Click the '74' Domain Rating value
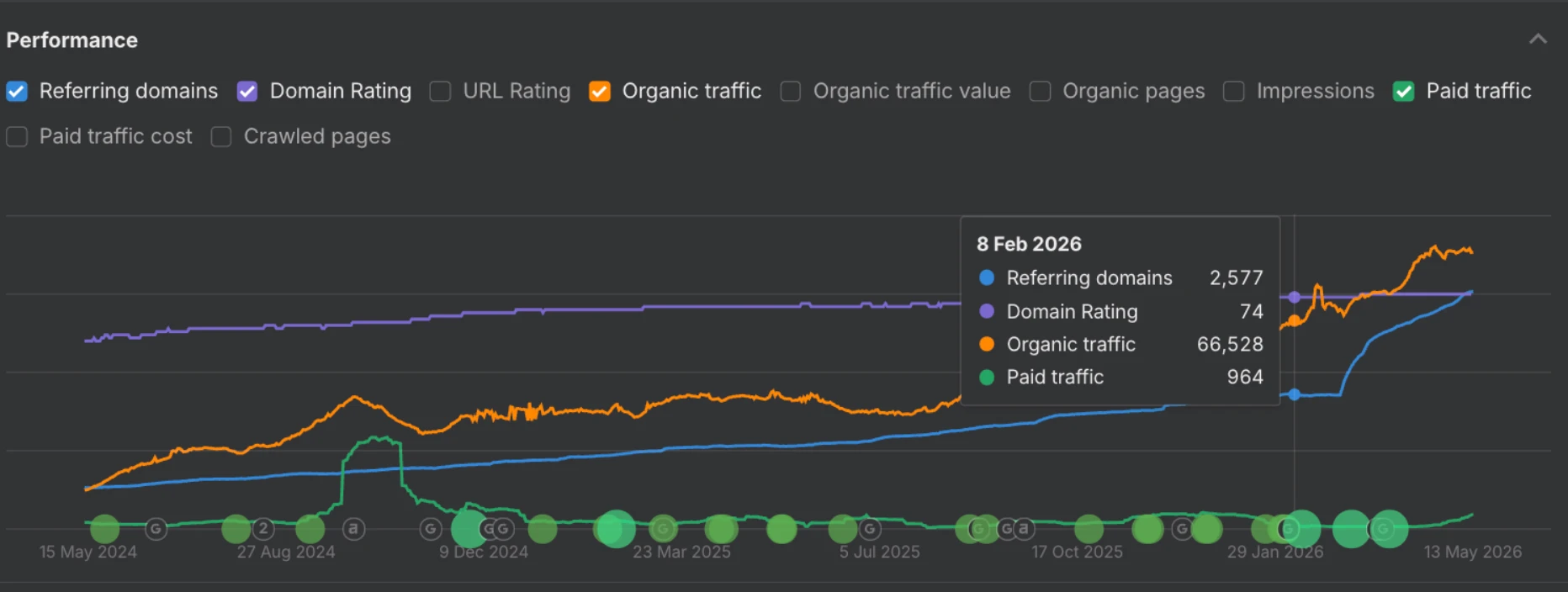The width and height of the screenshot is (1568, 592). point(1252,311)
